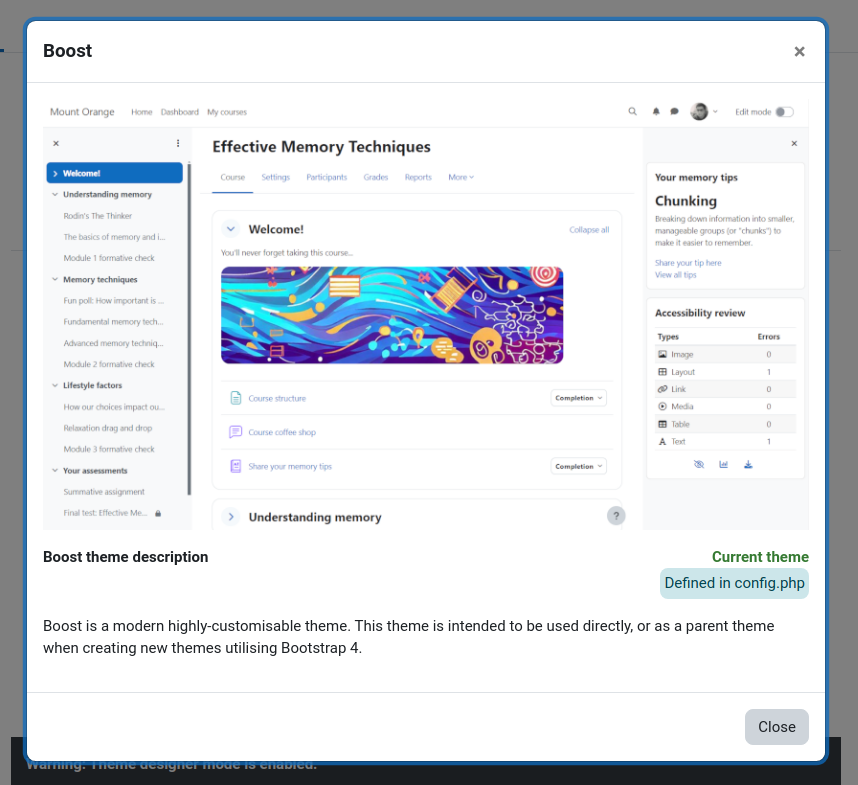The height and width of the screenshot is (785, 858).
Task: Click the 'Boost theme description' heading
Action: tap(125, 557)
